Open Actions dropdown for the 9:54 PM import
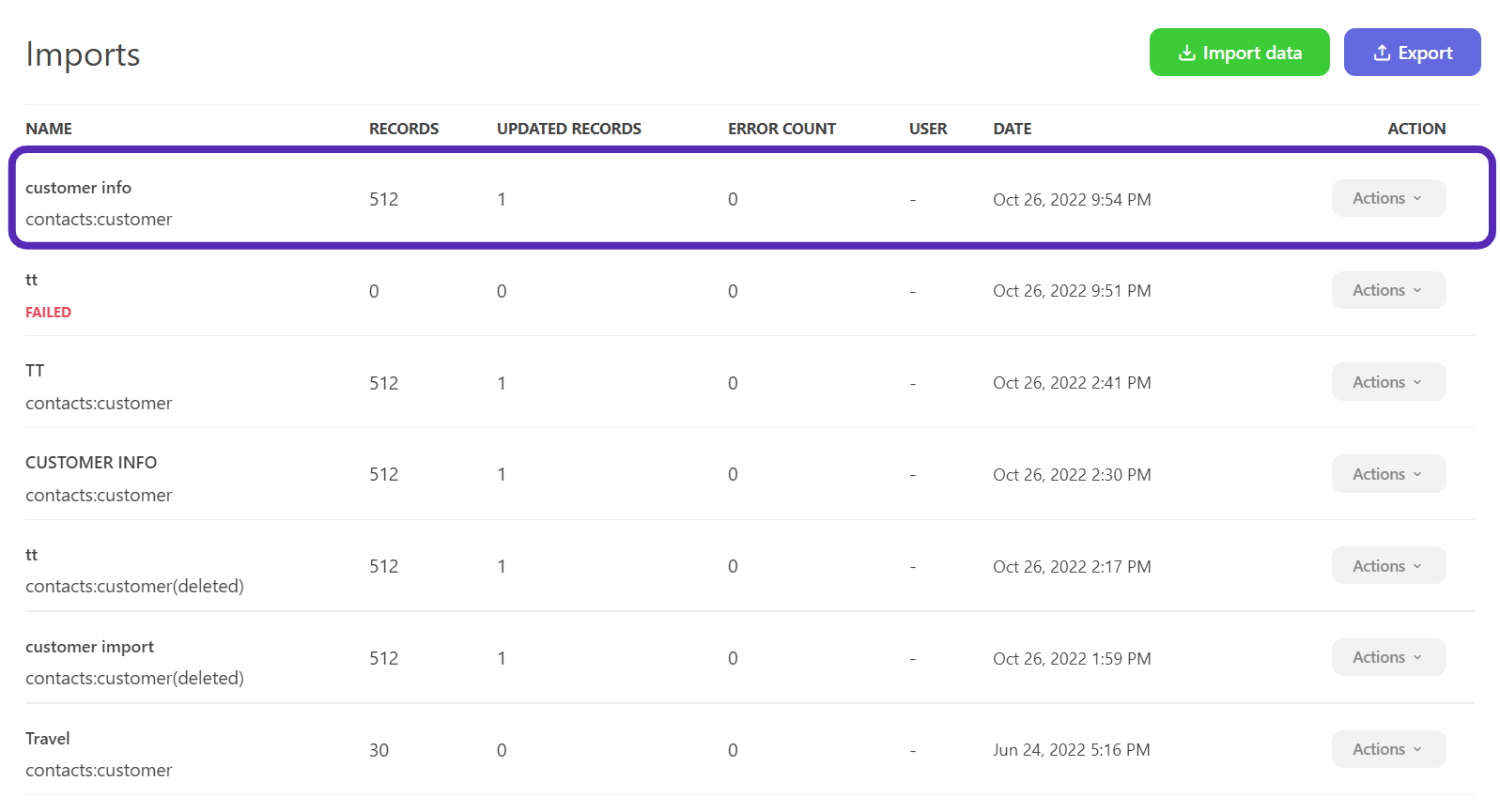The height and width of the screenshot is (812, 1500). click(1387, 198)
